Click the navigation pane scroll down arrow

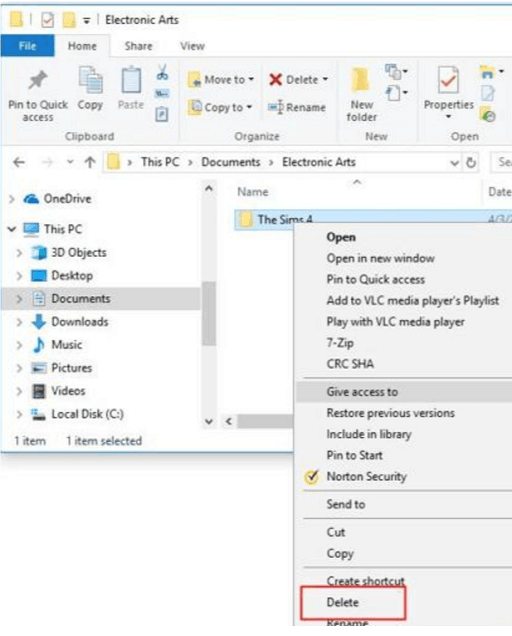click(209, 421)
